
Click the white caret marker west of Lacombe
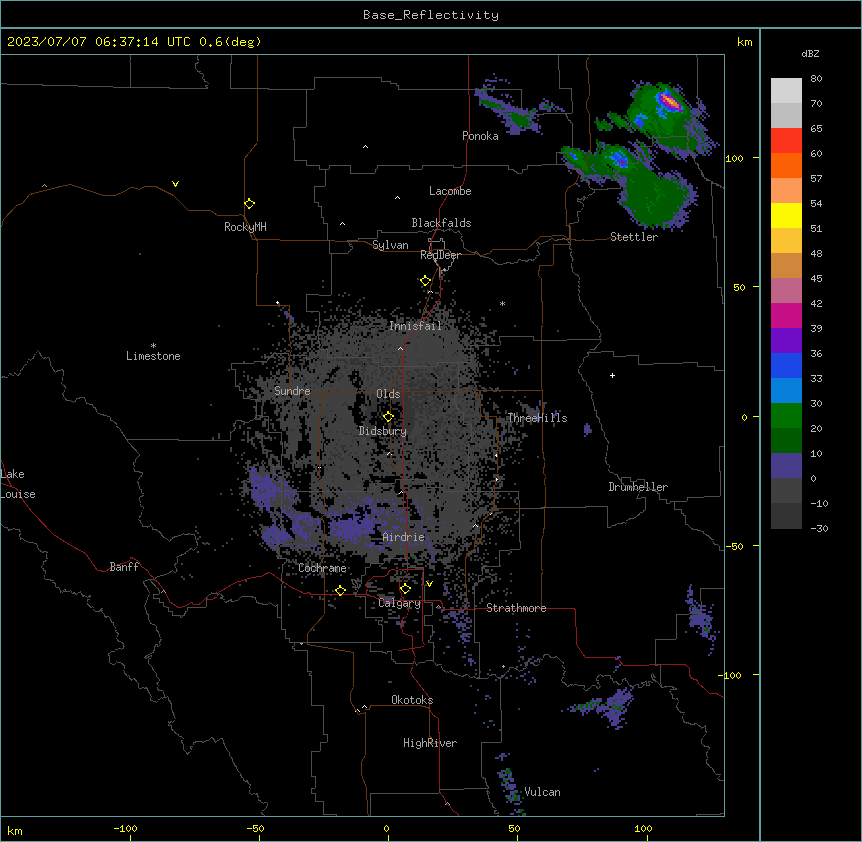coord(397,197)
